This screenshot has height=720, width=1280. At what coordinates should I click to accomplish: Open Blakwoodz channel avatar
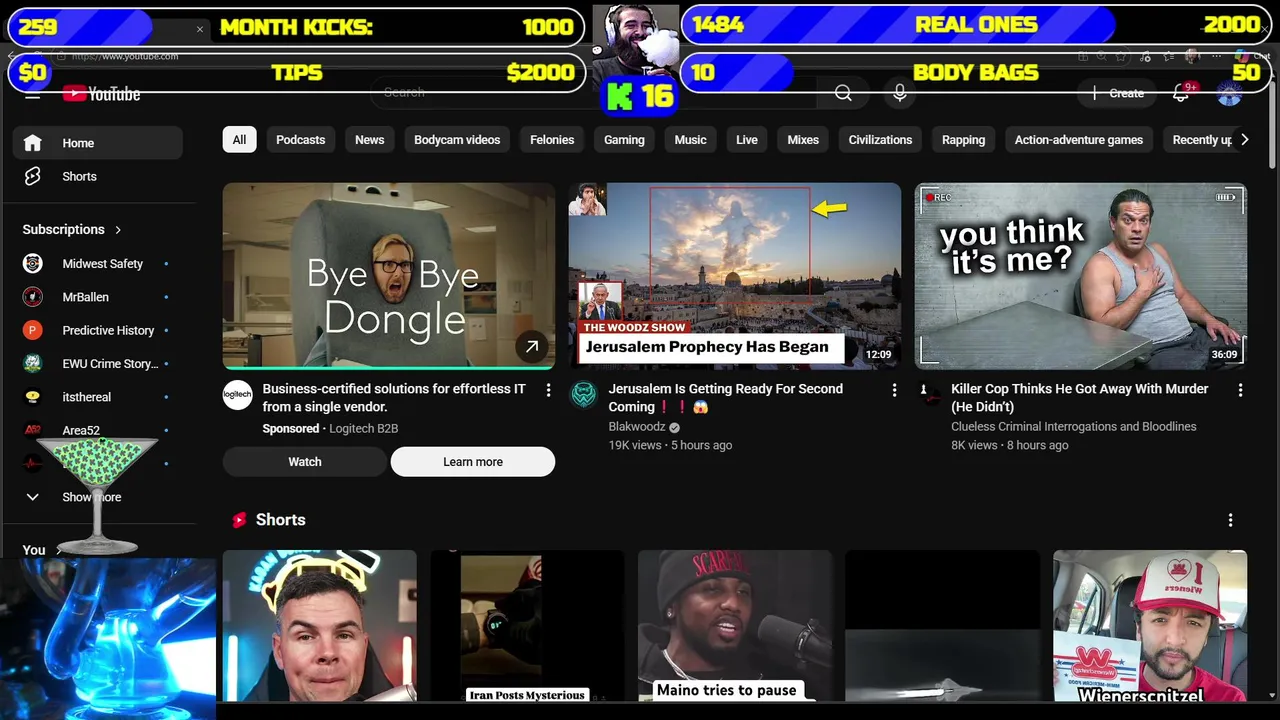coord(583,395)
